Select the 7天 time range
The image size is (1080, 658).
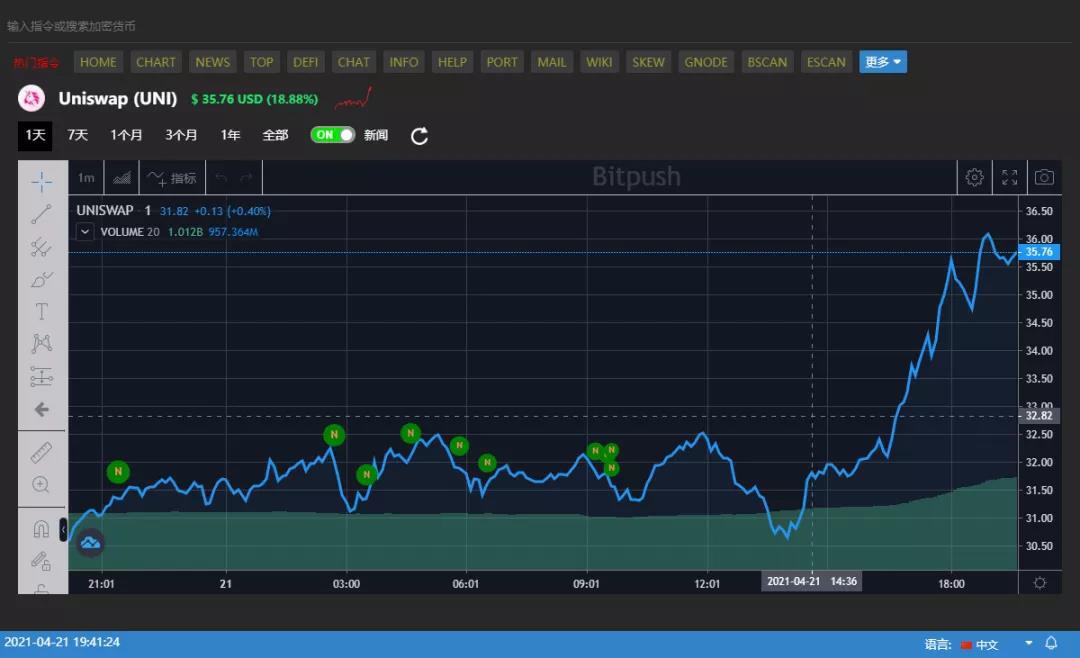[77, 136]
